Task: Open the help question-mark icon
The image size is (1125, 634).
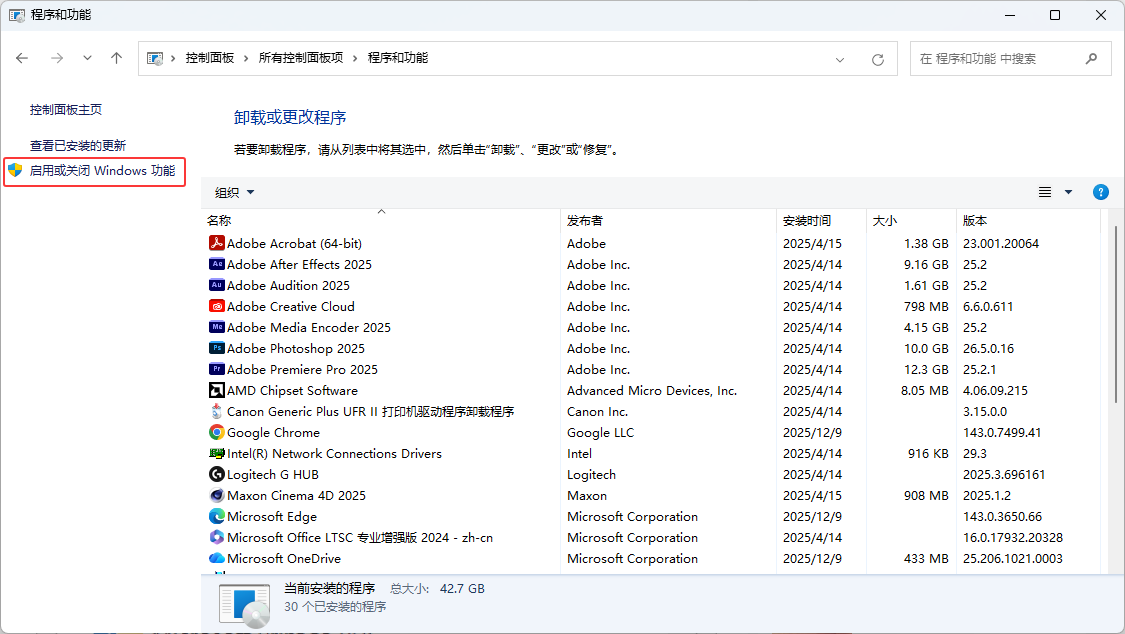Action: (x=1100, y=191)
